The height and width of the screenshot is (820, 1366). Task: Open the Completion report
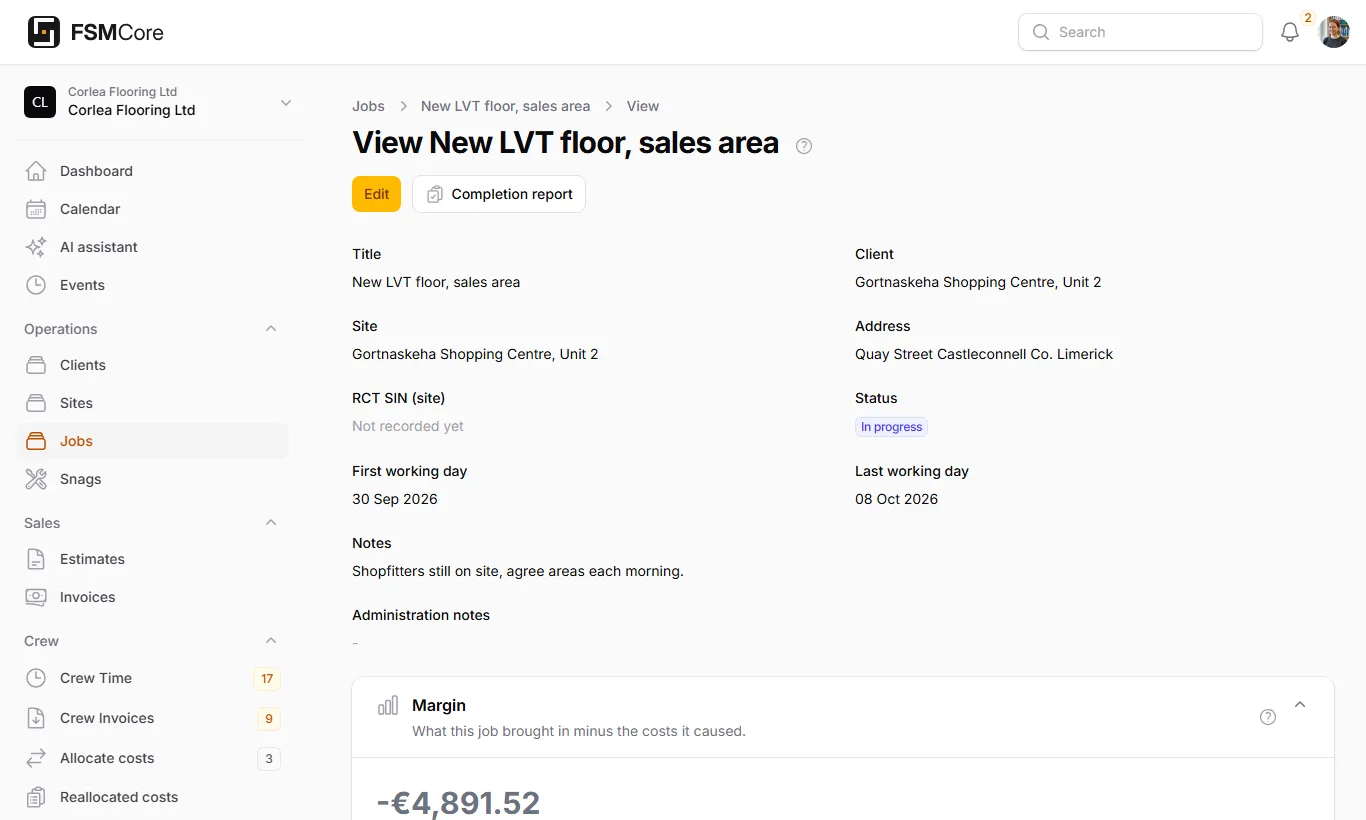coord(499,194)
